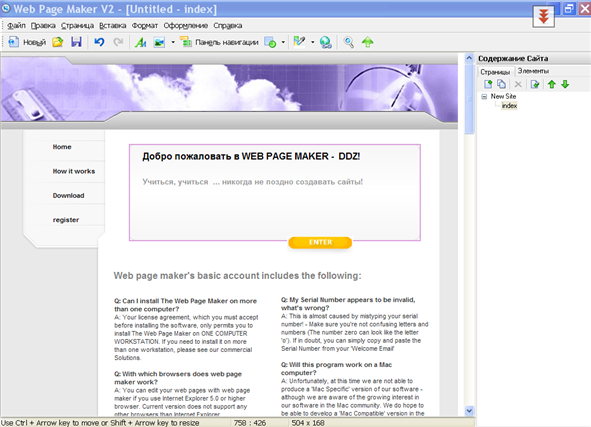The width and height of the screenshot is (591, 427).
Task: Create a new page with Новый button
Action: tap(27, 42)
